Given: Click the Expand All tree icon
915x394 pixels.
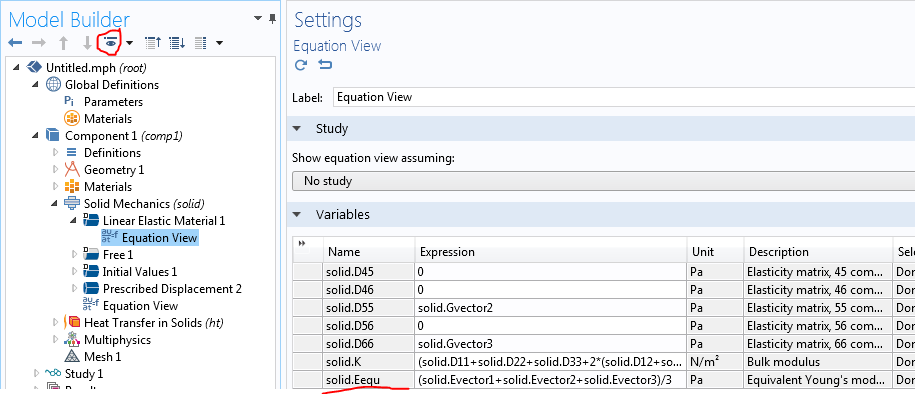Looking at the screenshot, I should [x=177, y=43].
